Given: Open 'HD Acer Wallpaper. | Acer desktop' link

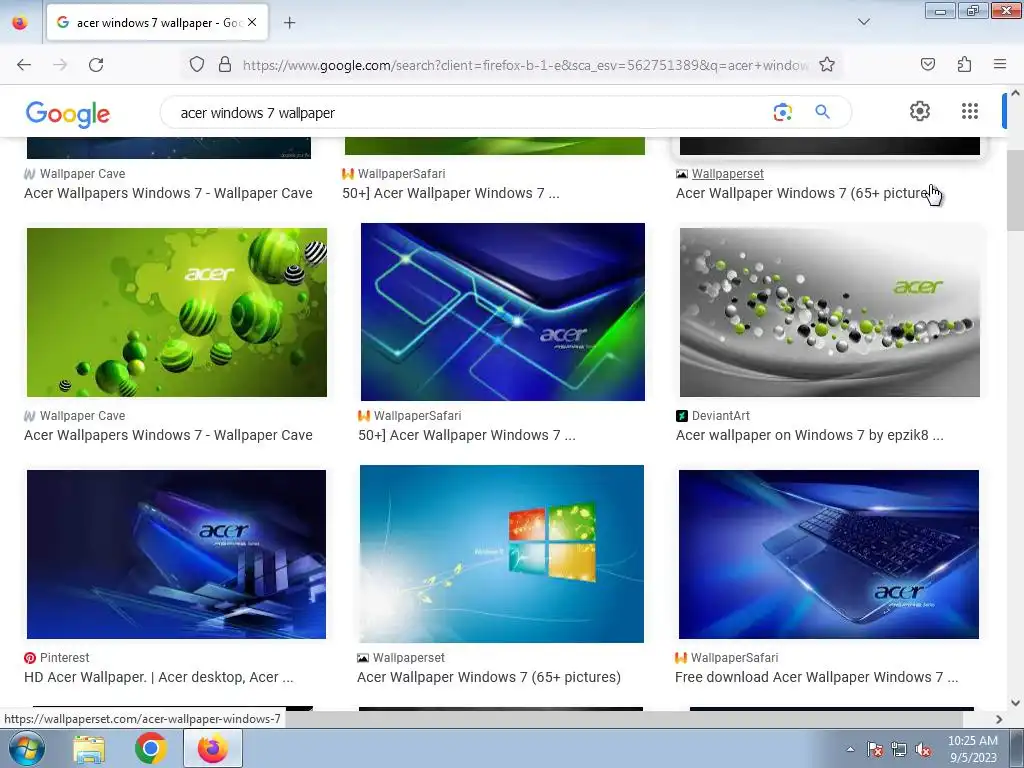Looking at the screenshot, I should coord(159,677).
